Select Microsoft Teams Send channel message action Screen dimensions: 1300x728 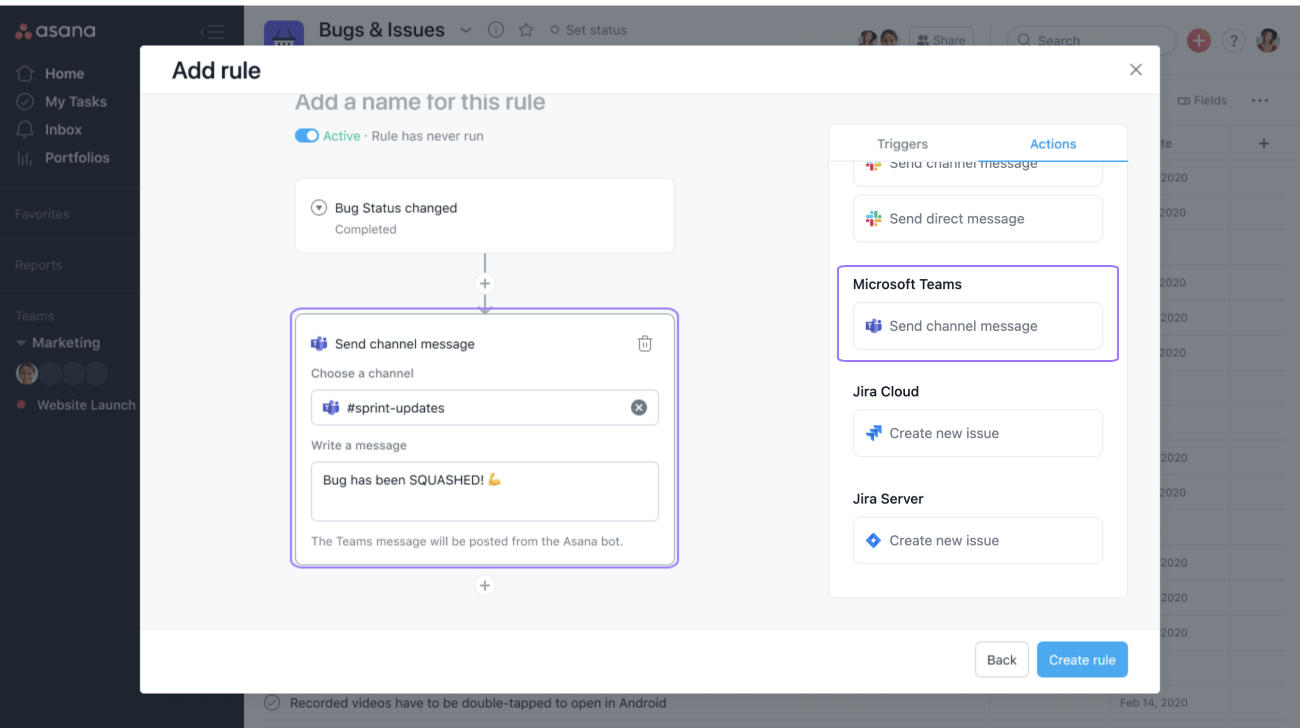[978, 326]
